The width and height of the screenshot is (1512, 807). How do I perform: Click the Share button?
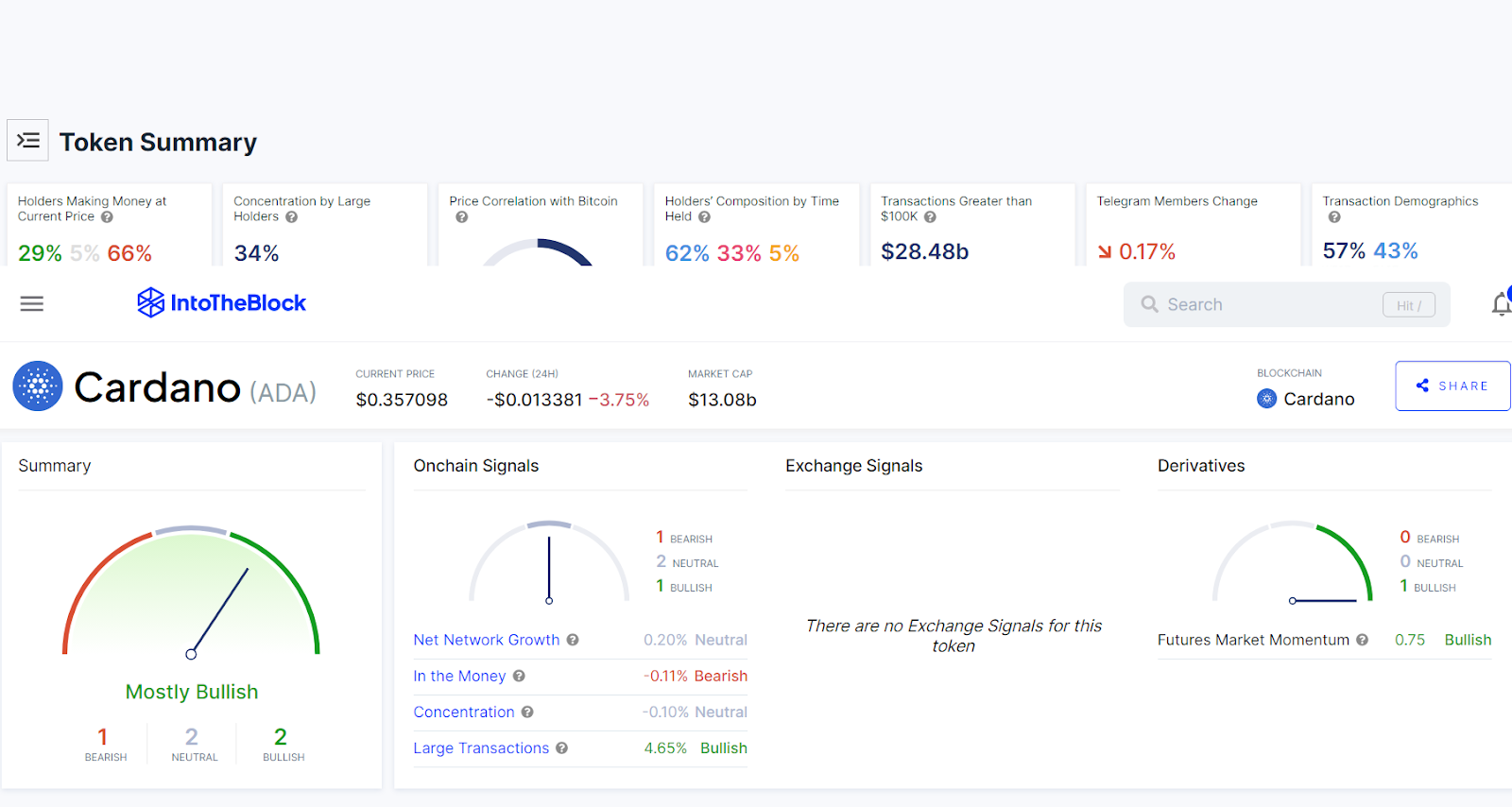point(1452,386)
